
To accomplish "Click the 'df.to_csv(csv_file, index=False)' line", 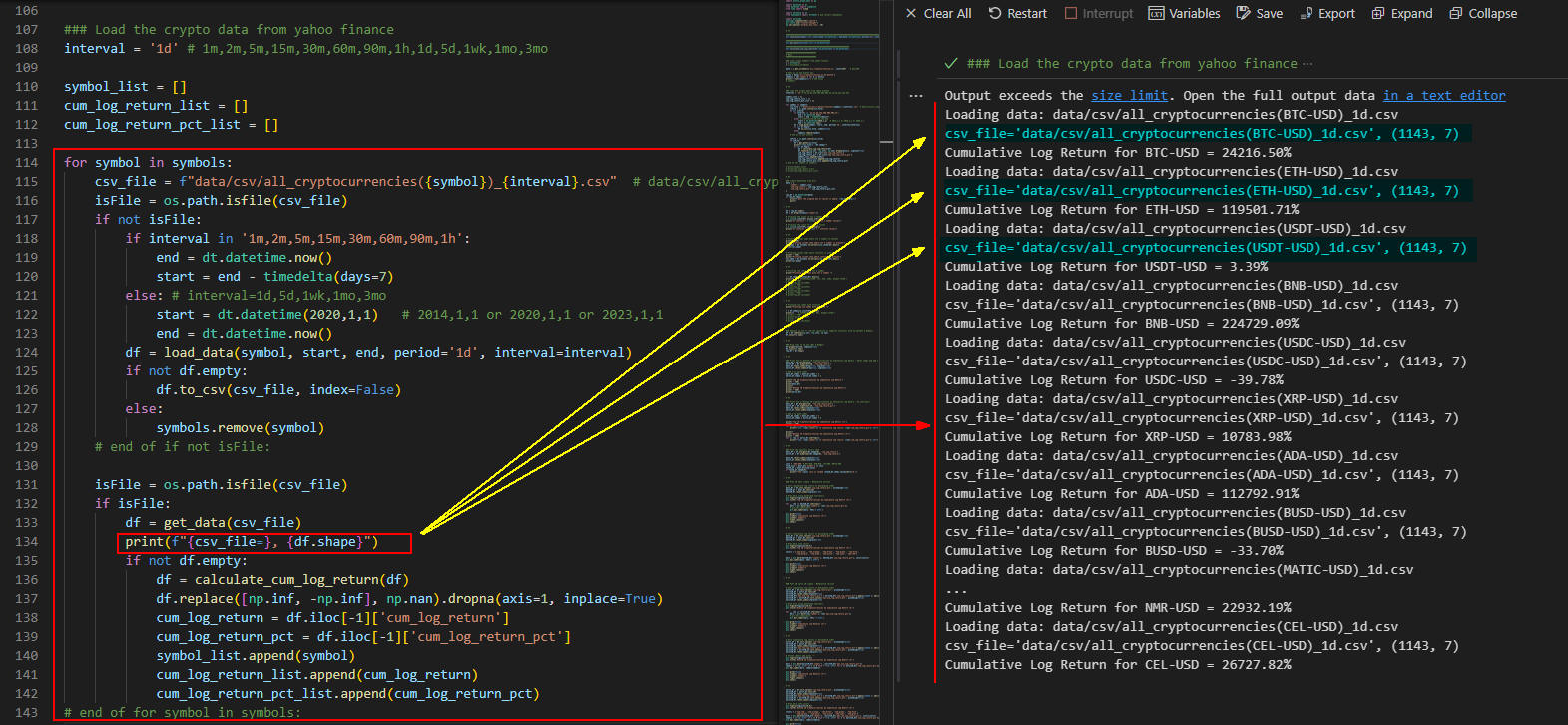I will [x=278, y=389].
